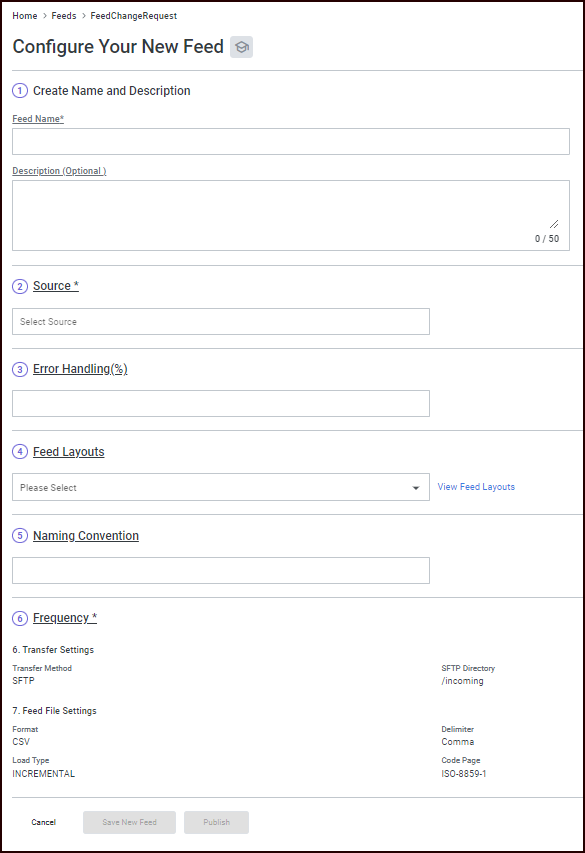The width and height of the screenshot is (585, 853).
Task: Click the step 5 badge near Naming Convention
Action: pos(19,536)
